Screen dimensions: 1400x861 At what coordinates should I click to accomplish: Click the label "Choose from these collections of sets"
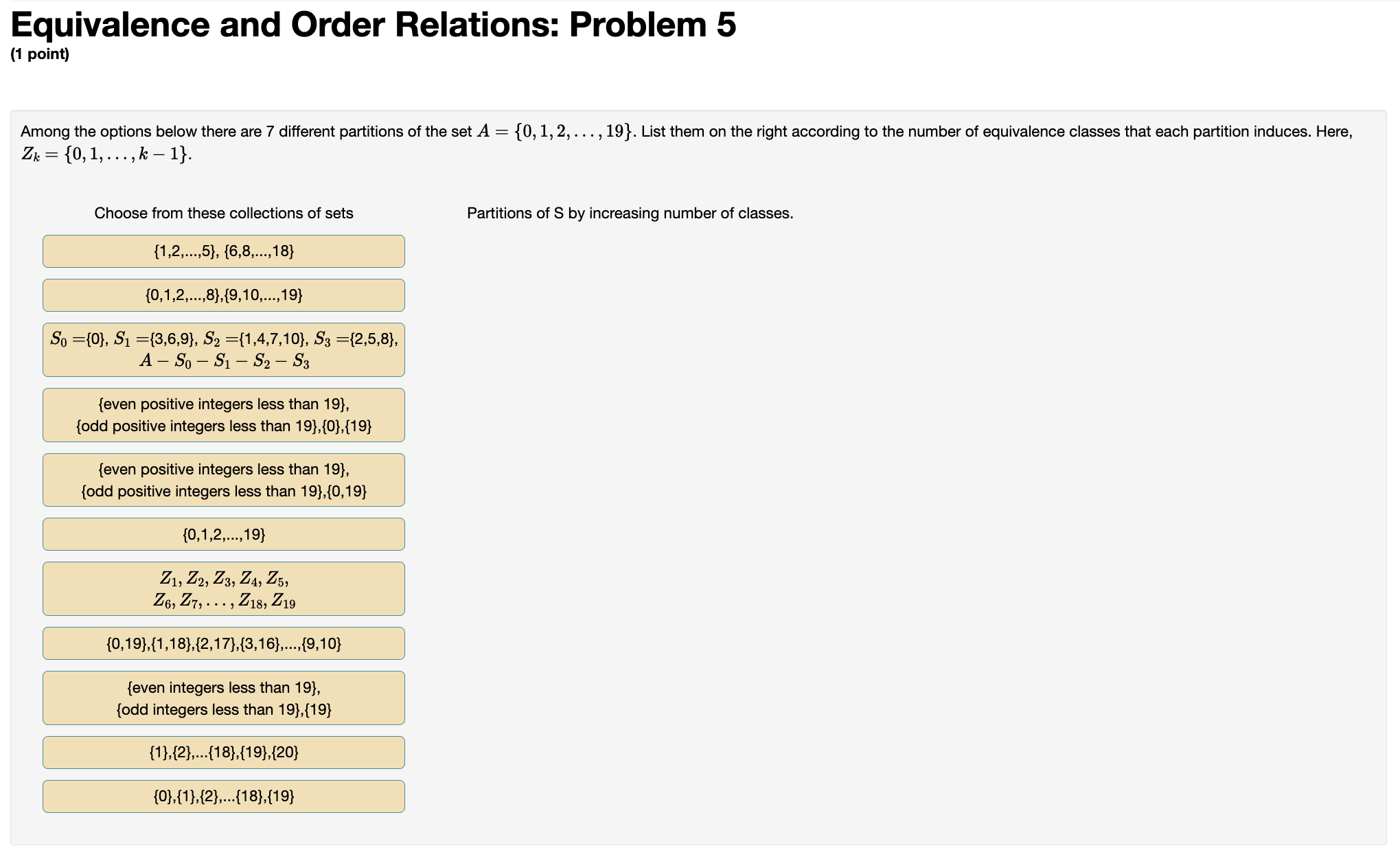(224, 213)
